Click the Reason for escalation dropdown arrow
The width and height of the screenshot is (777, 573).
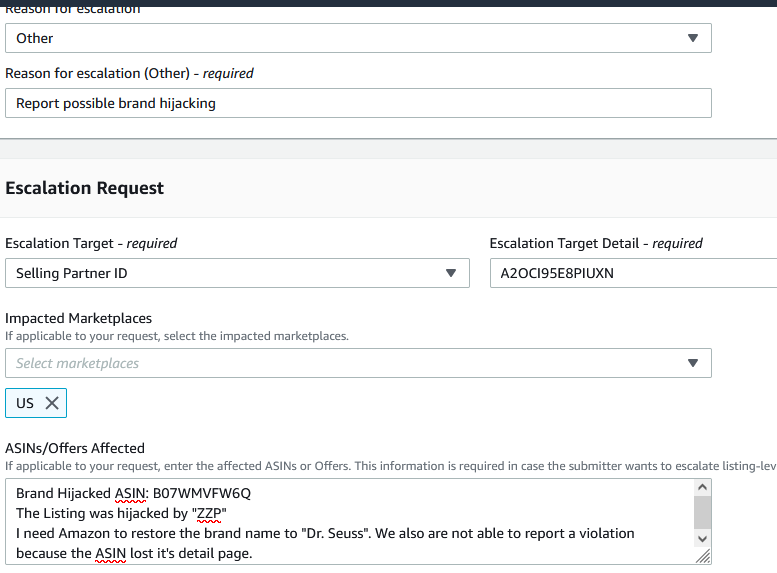click(692, 38)
